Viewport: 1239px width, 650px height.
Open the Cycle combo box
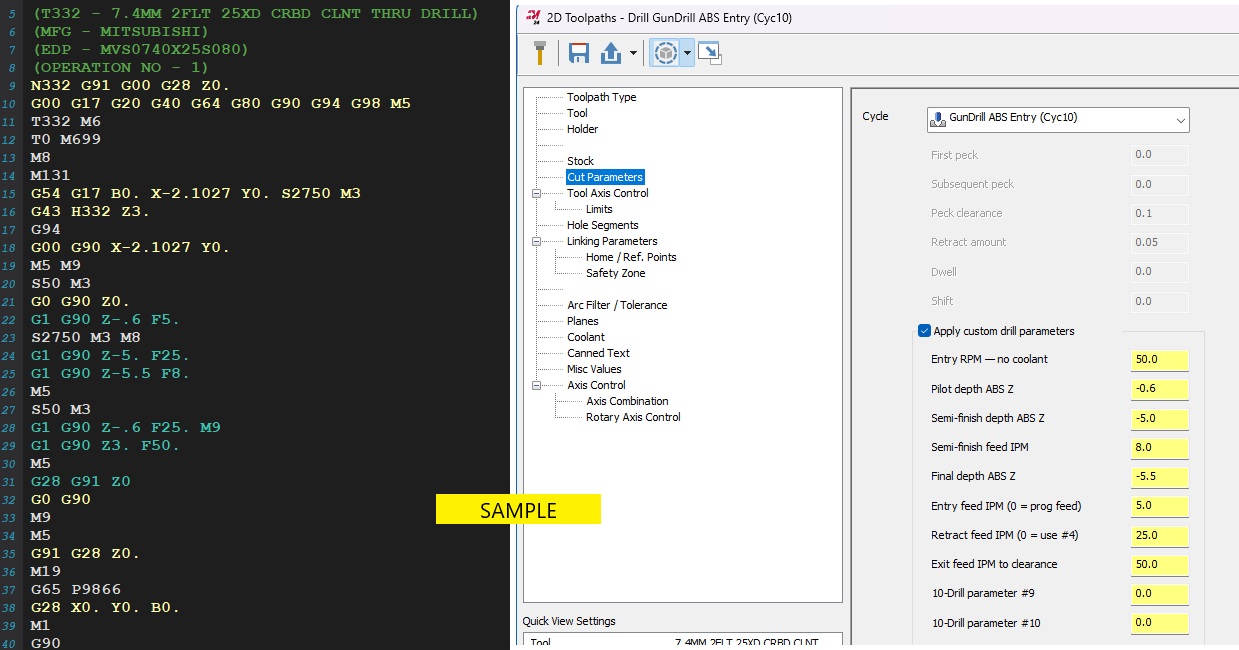tap(1058, 118)
